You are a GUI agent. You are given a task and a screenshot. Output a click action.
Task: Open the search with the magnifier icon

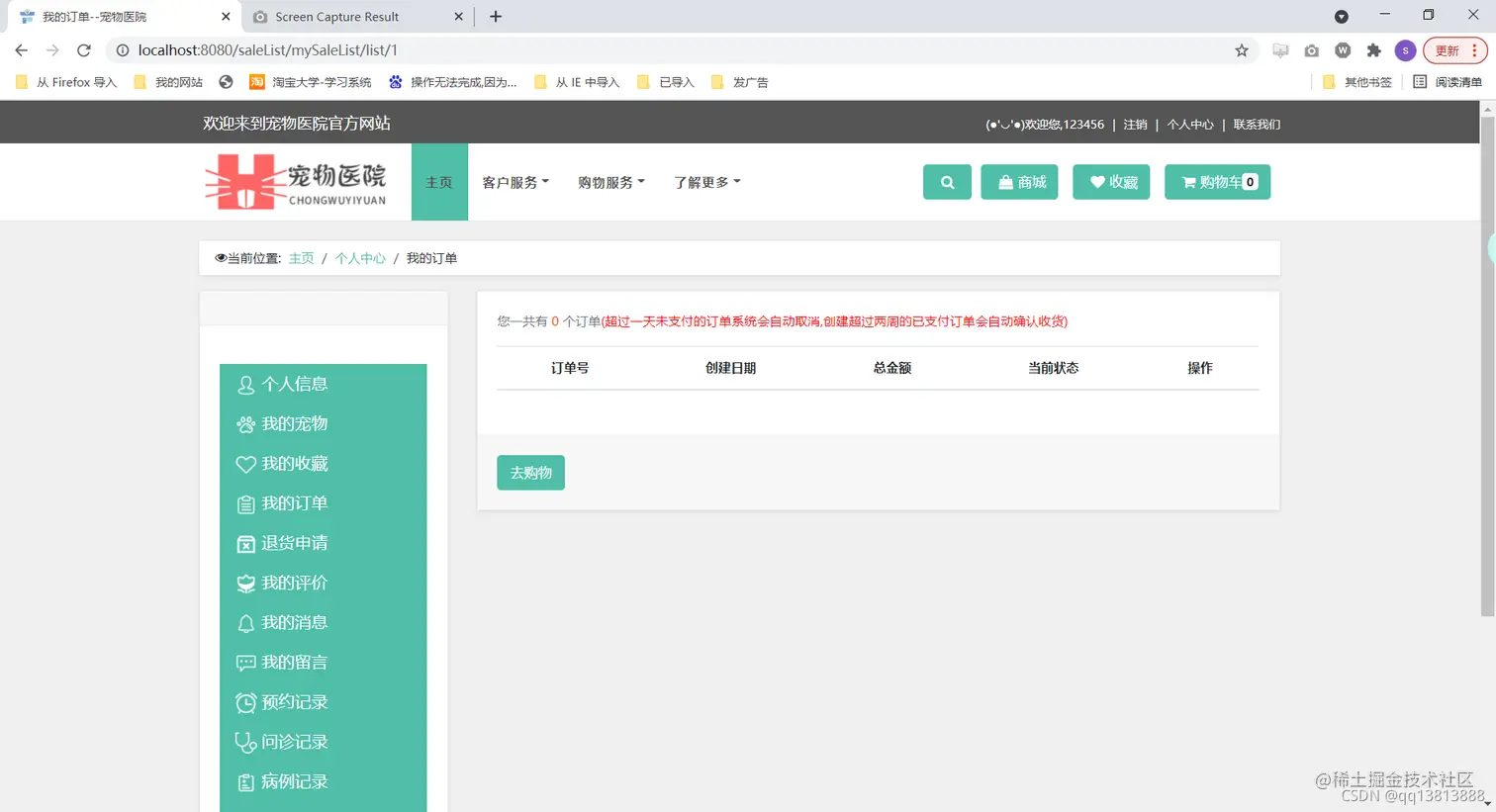click(946, 182)
